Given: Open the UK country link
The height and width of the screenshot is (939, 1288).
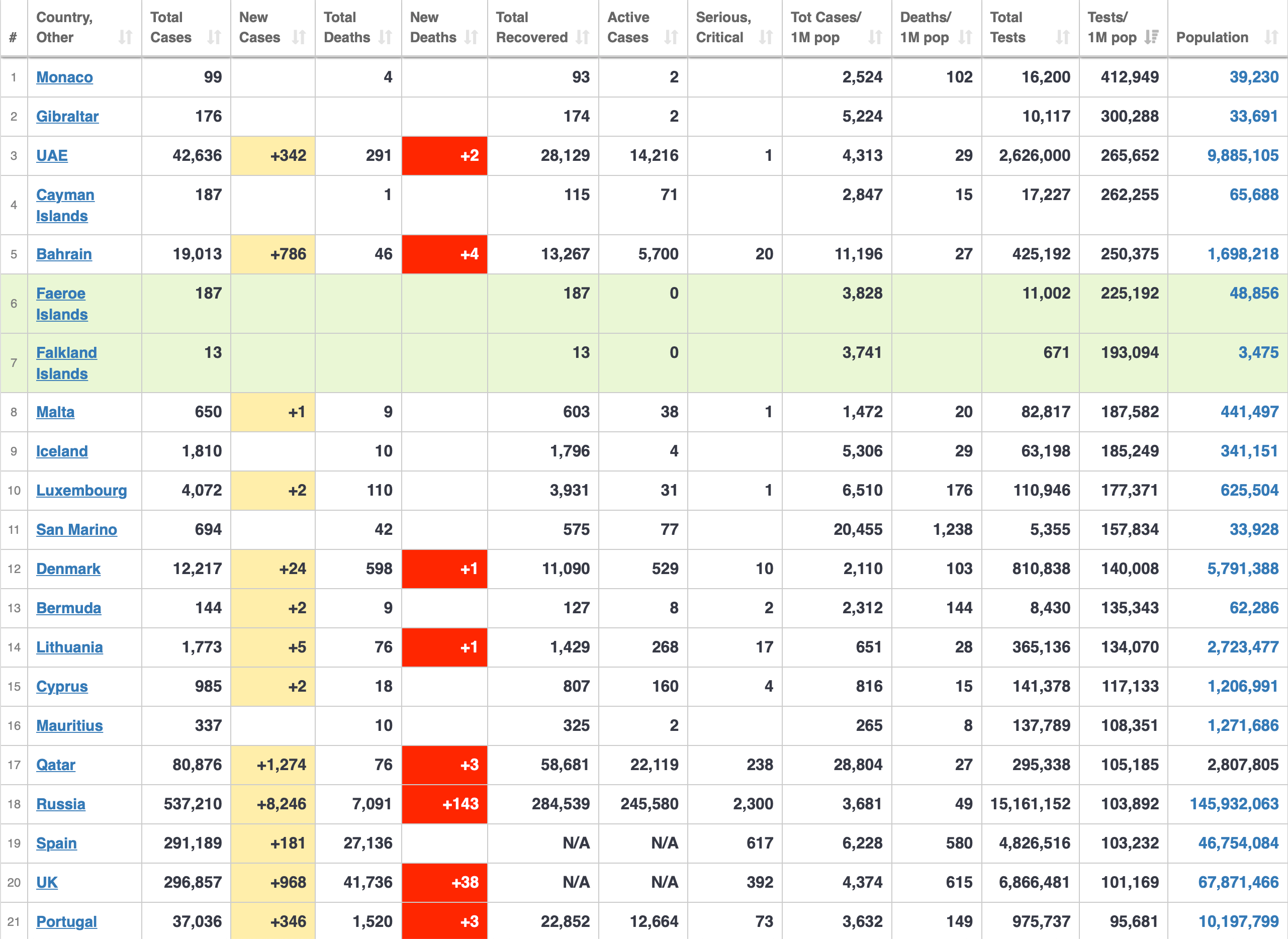Looking at the screenshot, I should 47,883.
